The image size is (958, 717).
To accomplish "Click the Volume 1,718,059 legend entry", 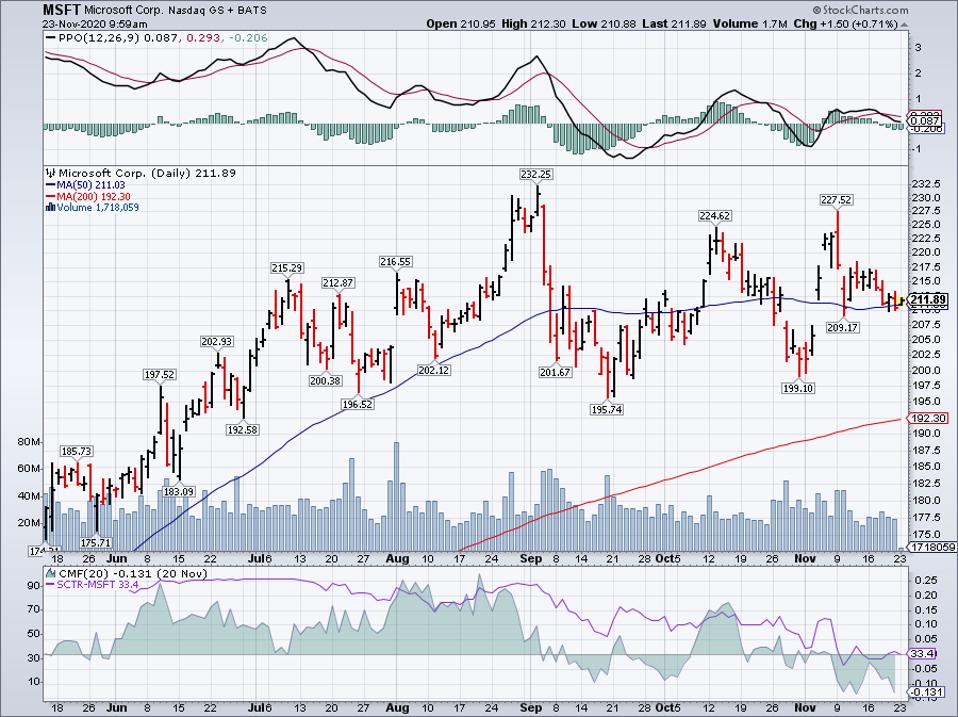I will coord(93,208).
